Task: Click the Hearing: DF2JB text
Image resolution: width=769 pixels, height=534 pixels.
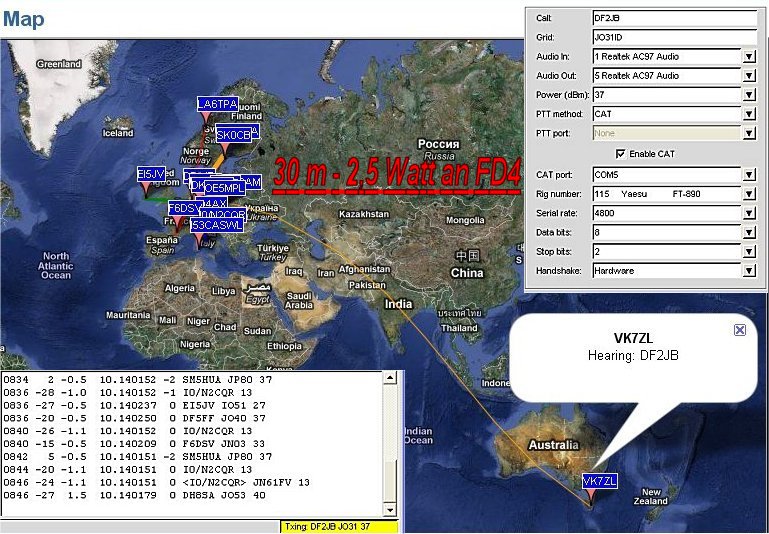Action: point(633,356)
